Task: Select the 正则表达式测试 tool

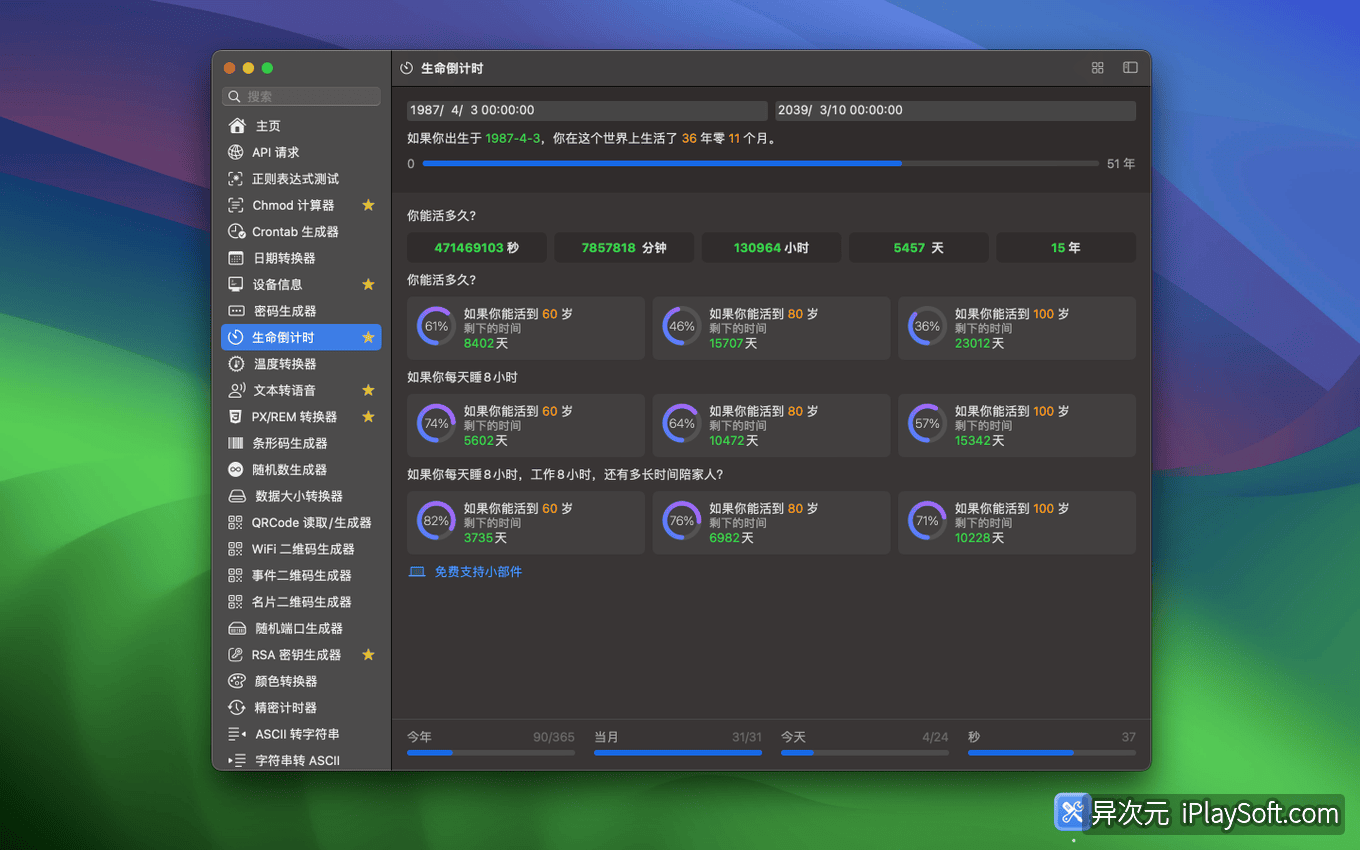Action: [296, 178]
